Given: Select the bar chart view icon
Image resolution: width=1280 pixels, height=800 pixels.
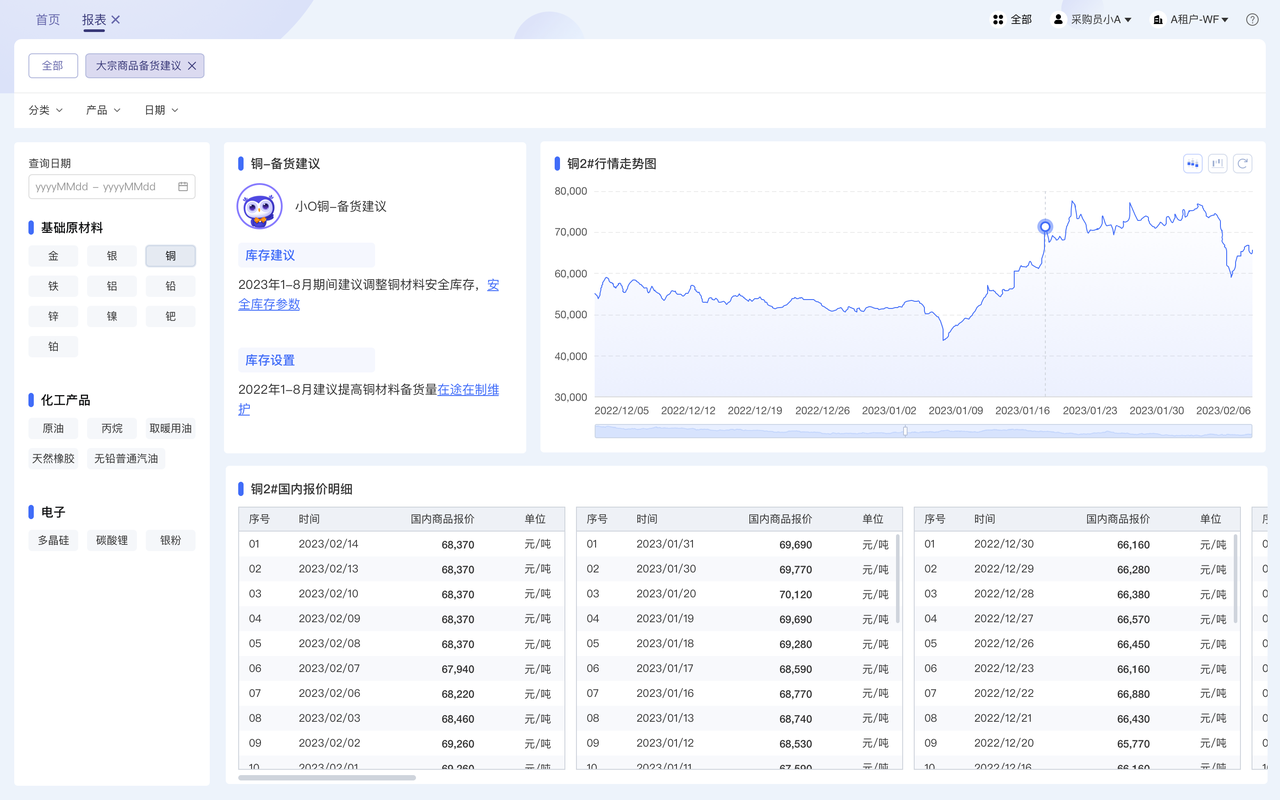Looking at the screenshot, I should pos(1218,164).
